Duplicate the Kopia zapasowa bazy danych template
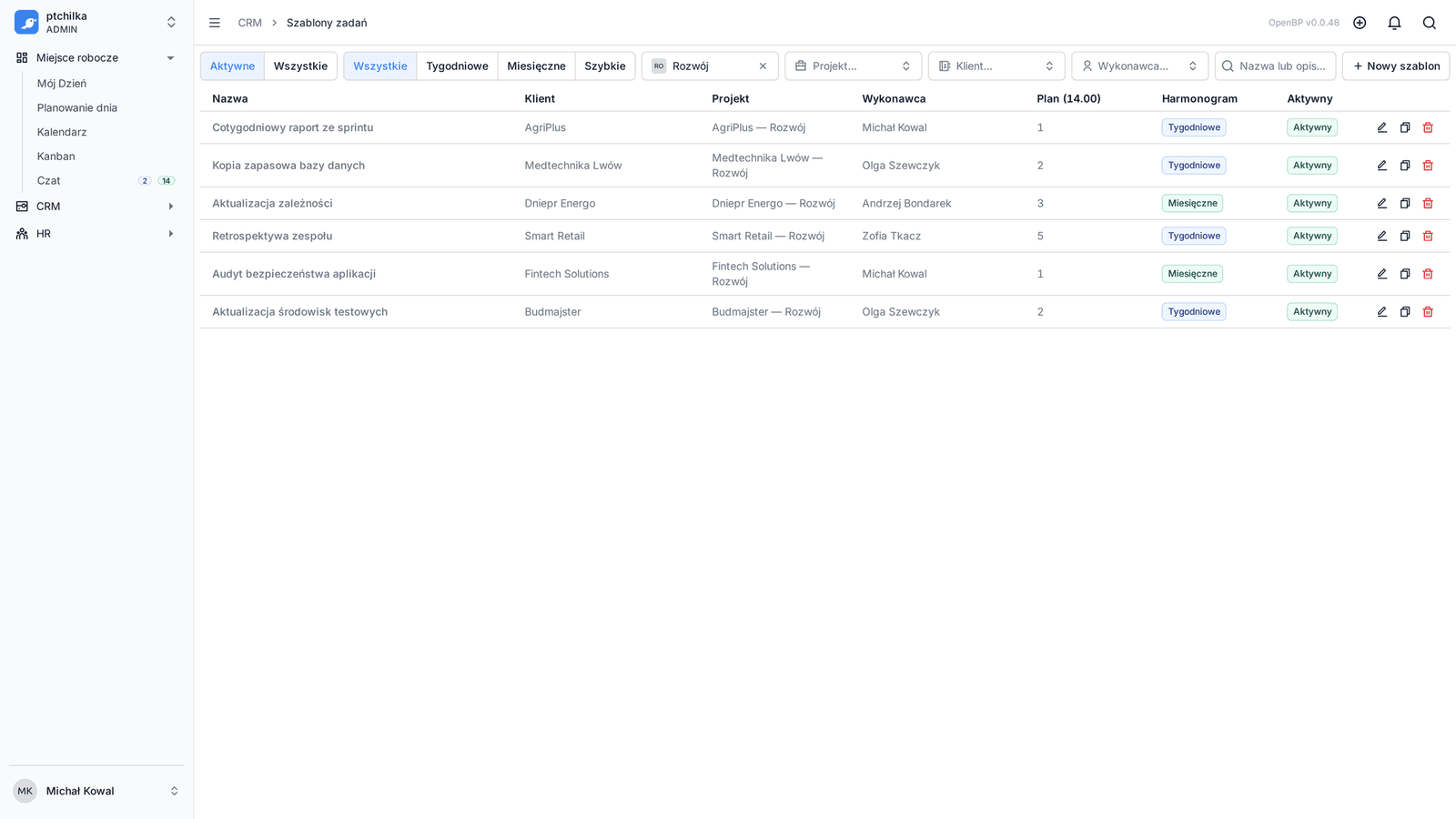 [x=1404, y=166]
